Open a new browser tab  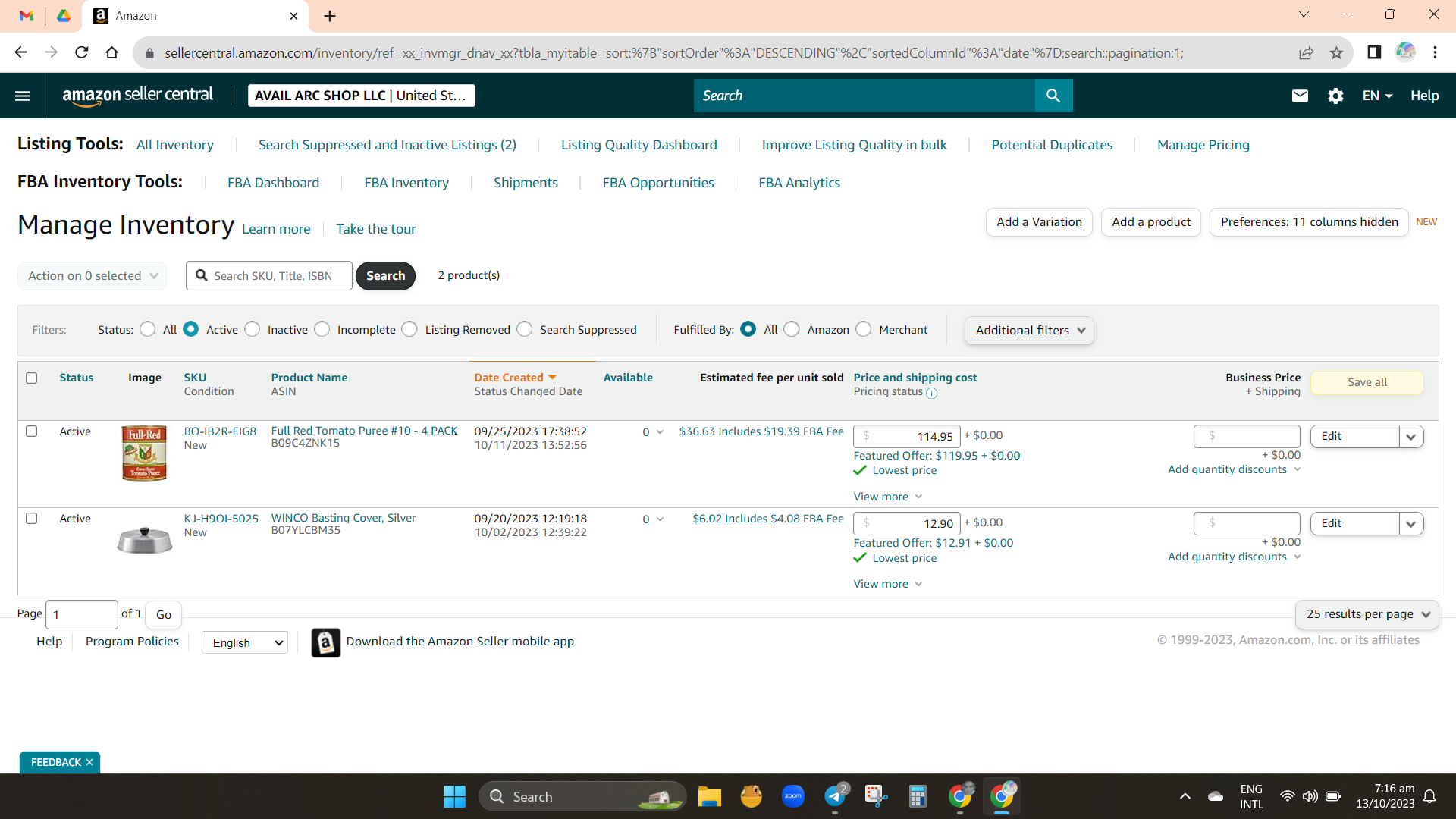coord(330,16)
